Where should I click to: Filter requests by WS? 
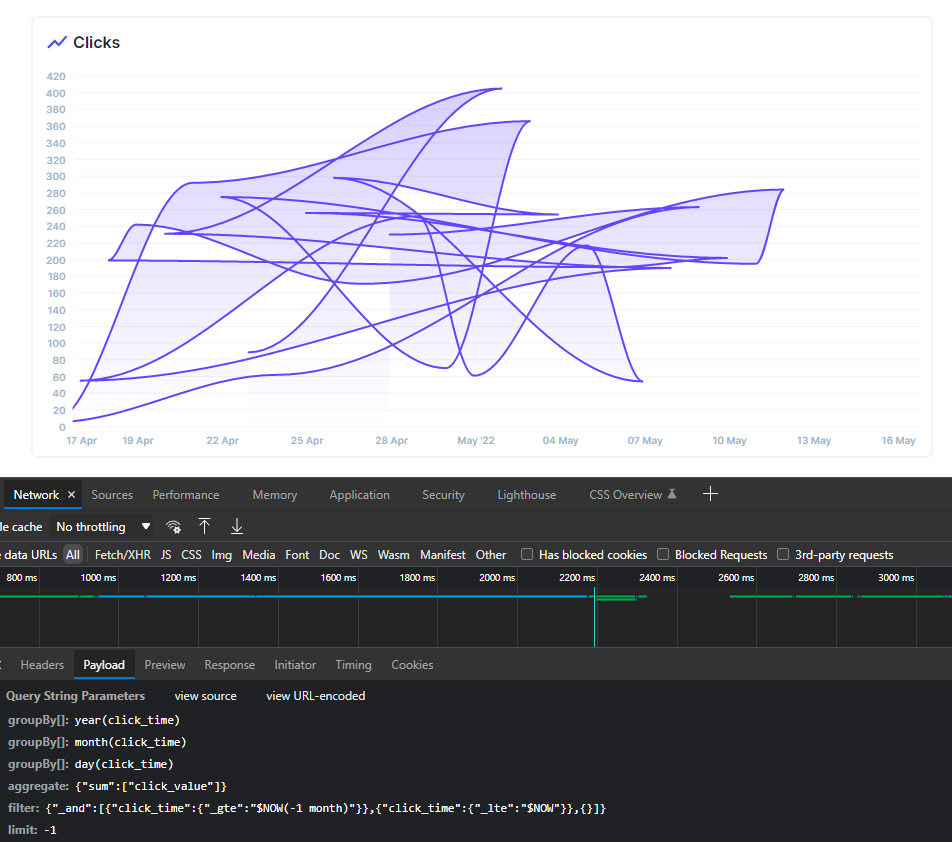(x=359, y=555)
